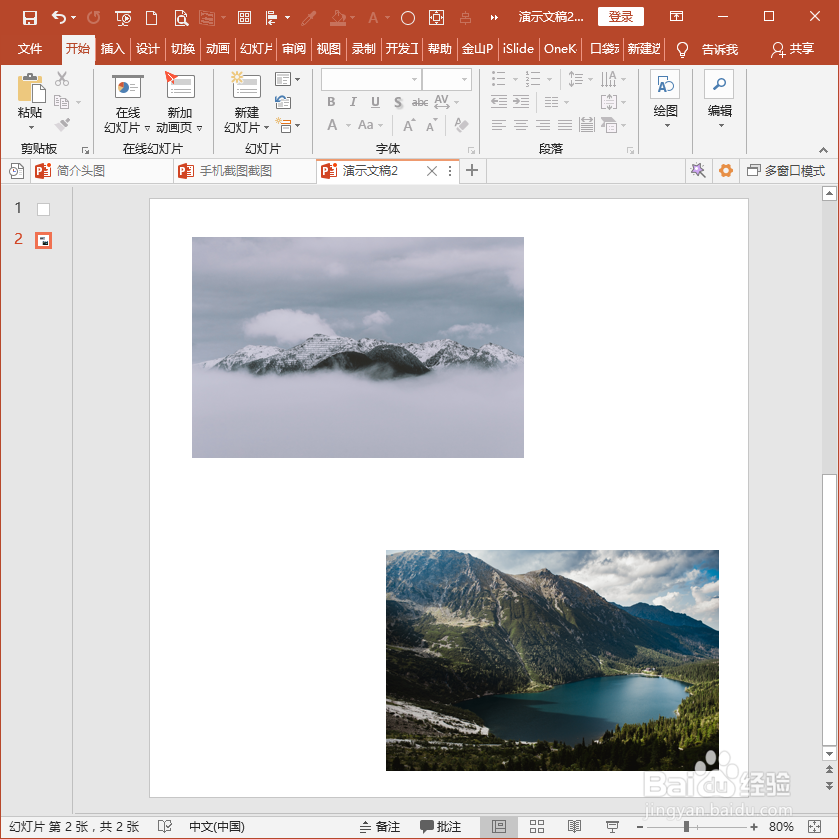Switch to the iSlide ribbon tab

pyautogui.click(x=518, y=49)
